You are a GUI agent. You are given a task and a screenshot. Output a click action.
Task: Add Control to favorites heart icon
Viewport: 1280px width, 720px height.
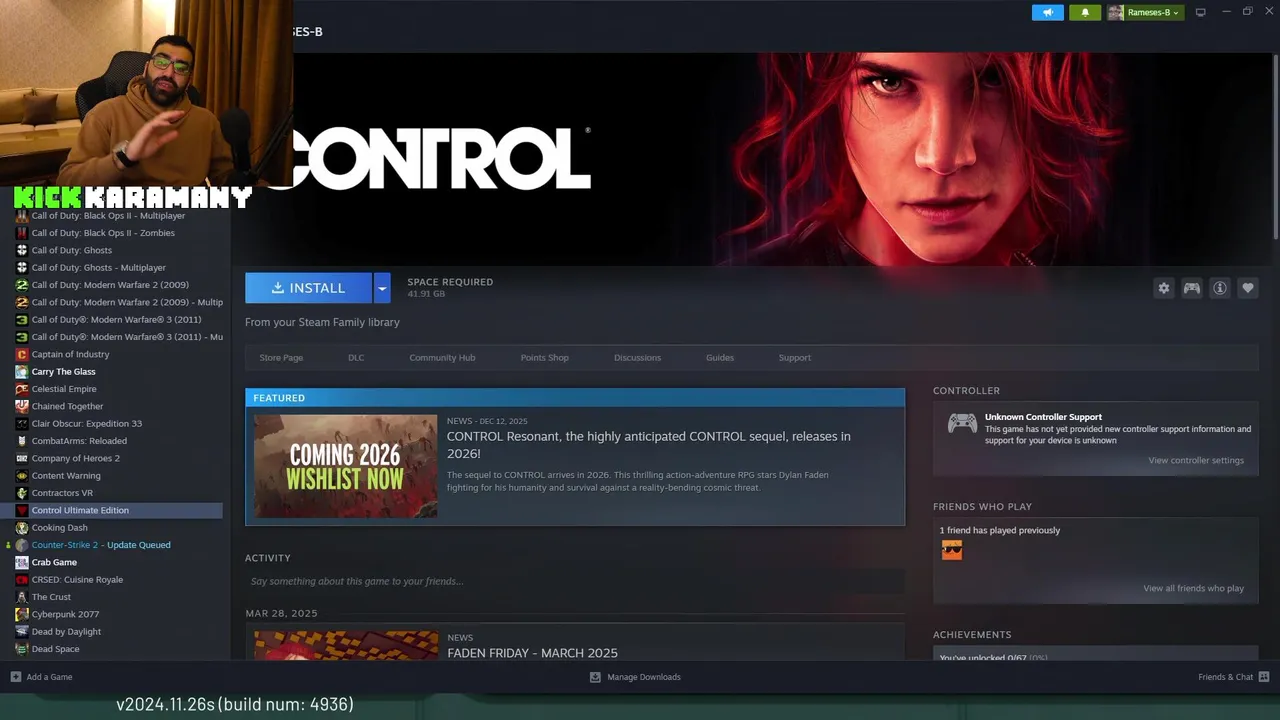pyautogui.click(x=1248, y=288)
